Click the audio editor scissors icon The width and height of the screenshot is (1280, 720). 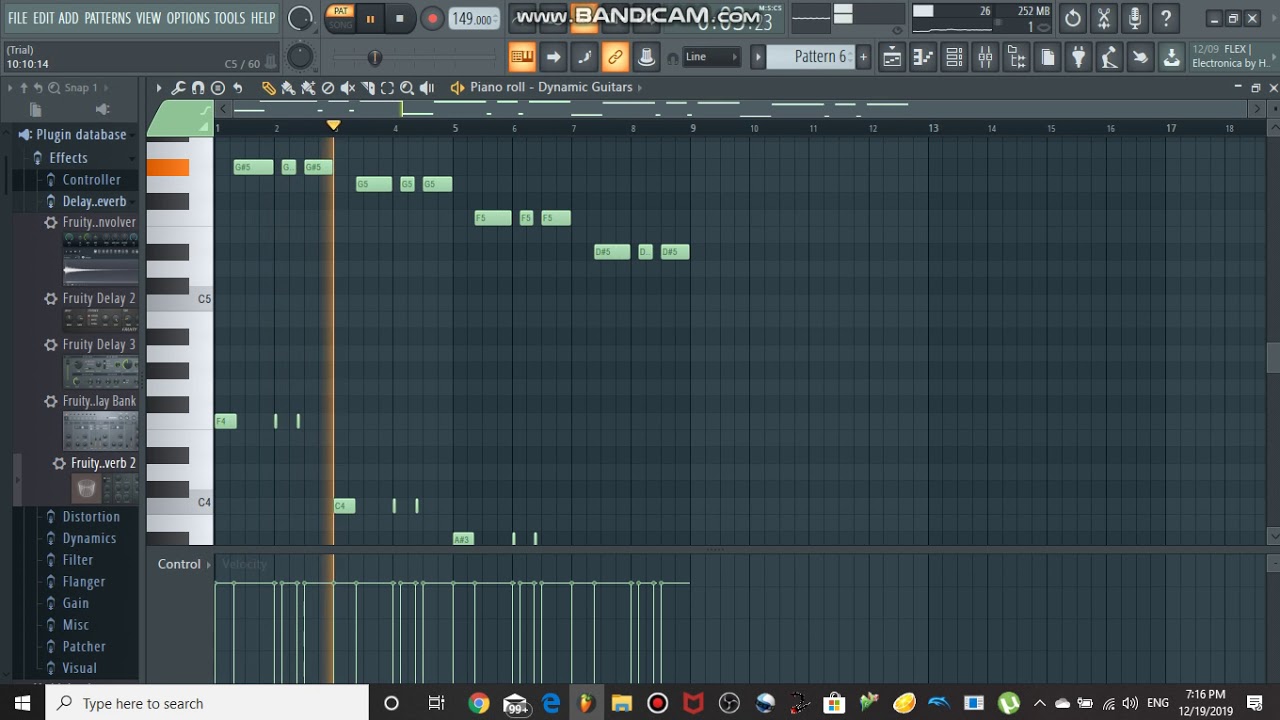[1103, 18]
